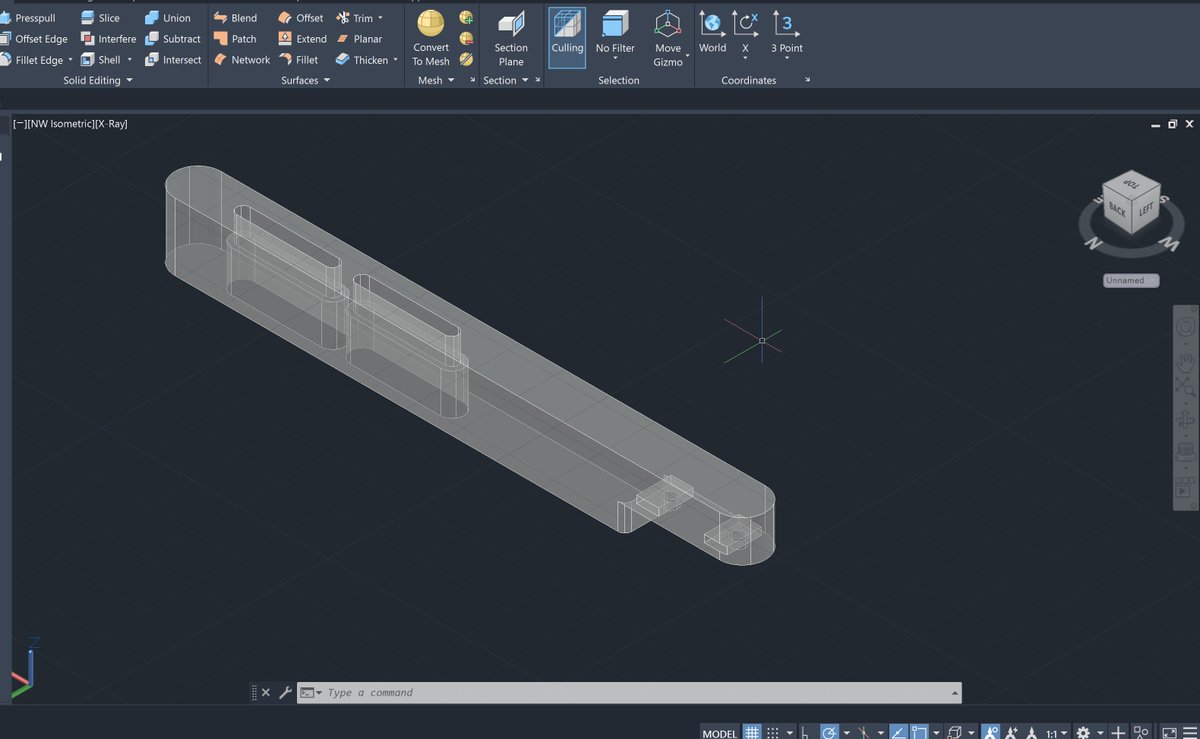This screenshot has width=1200, height=739.
Task: Toggle 2D object snap in status bar
Action: click(x=920, y=733)
